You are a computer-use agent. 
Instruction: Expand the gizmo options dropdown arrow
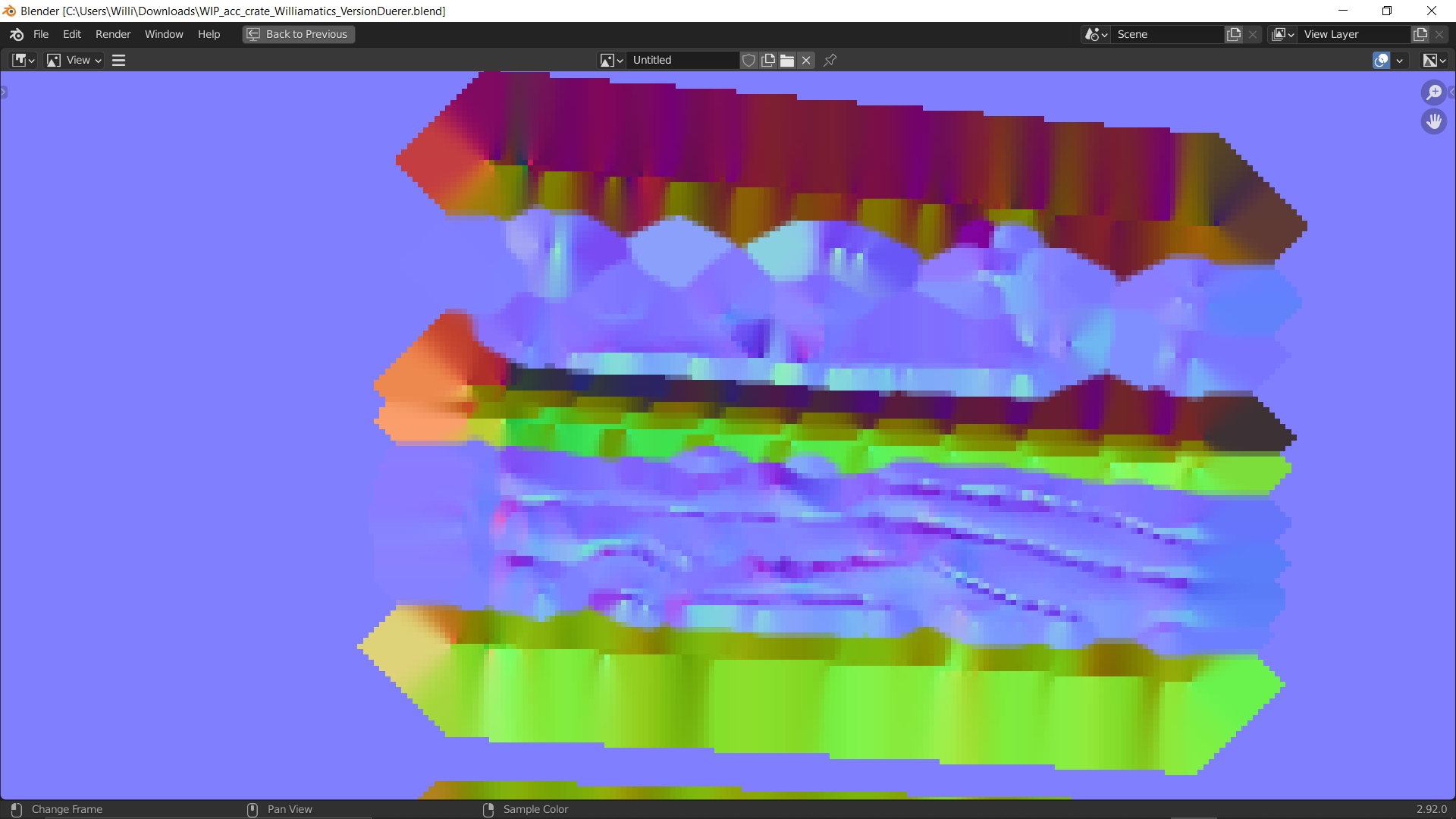1400,60
